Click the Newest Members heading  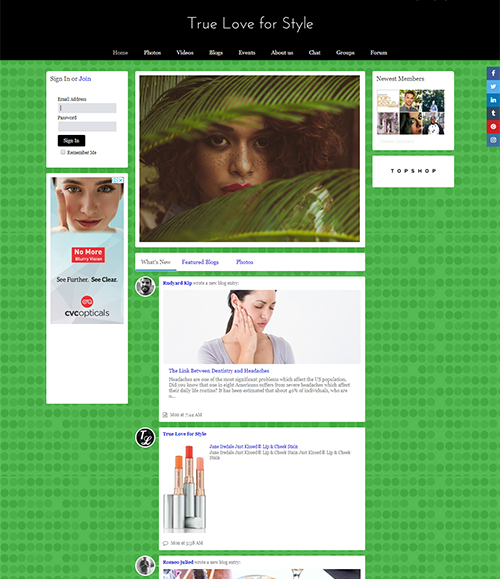tap(400, 79)
